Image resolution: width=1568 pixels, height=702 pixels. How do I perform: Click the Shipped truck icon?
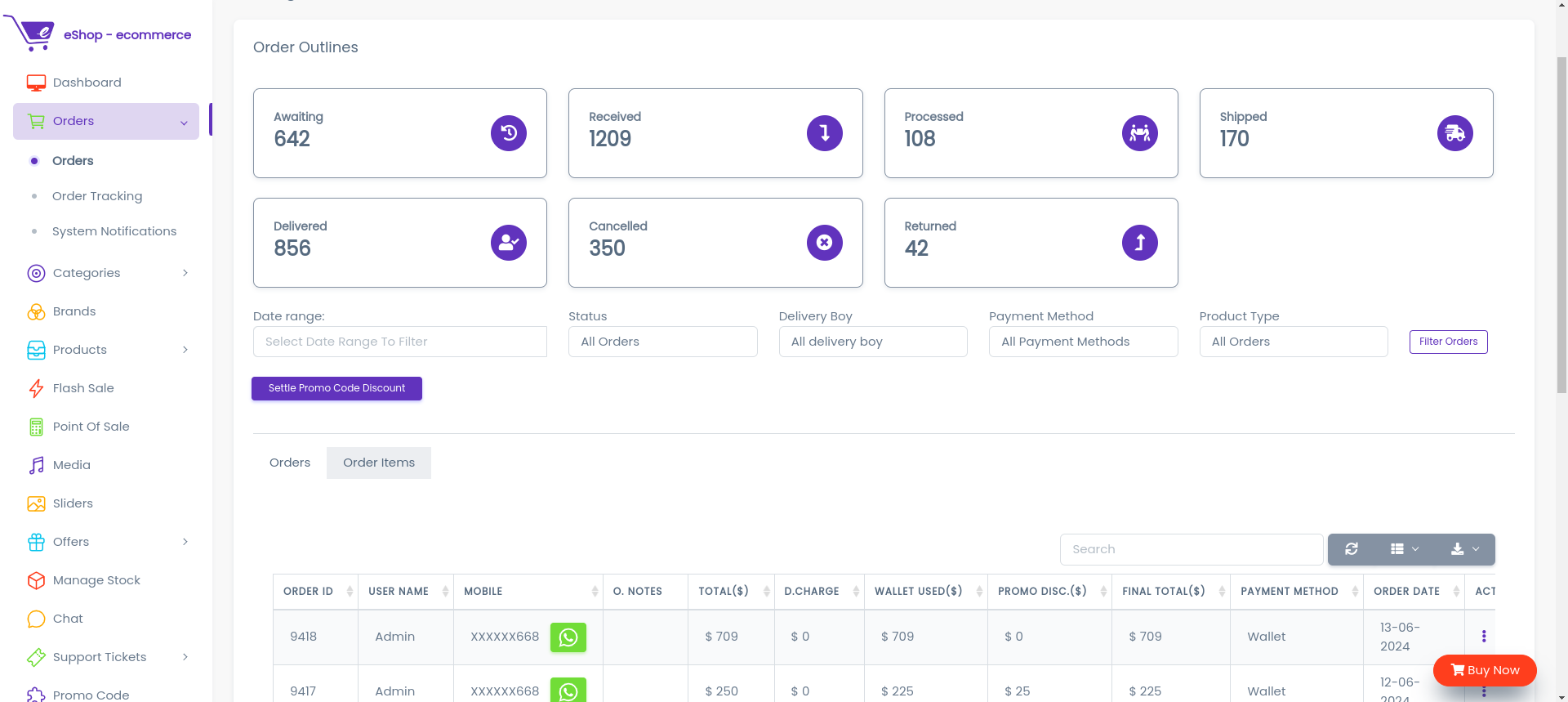[x=1454, y=133]
